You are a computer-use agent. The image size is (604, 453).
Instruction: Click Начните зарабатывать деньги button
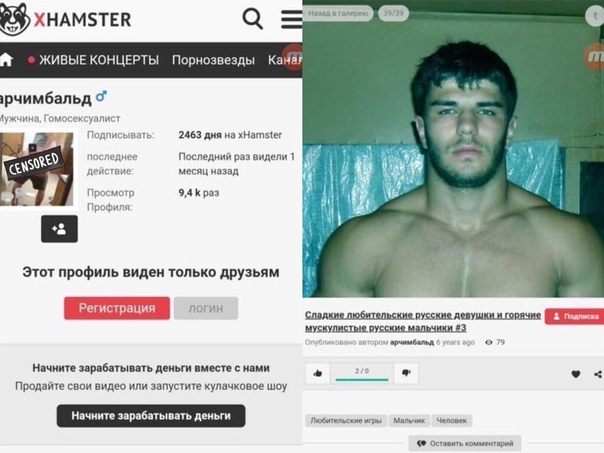click(x=151, y=416)
